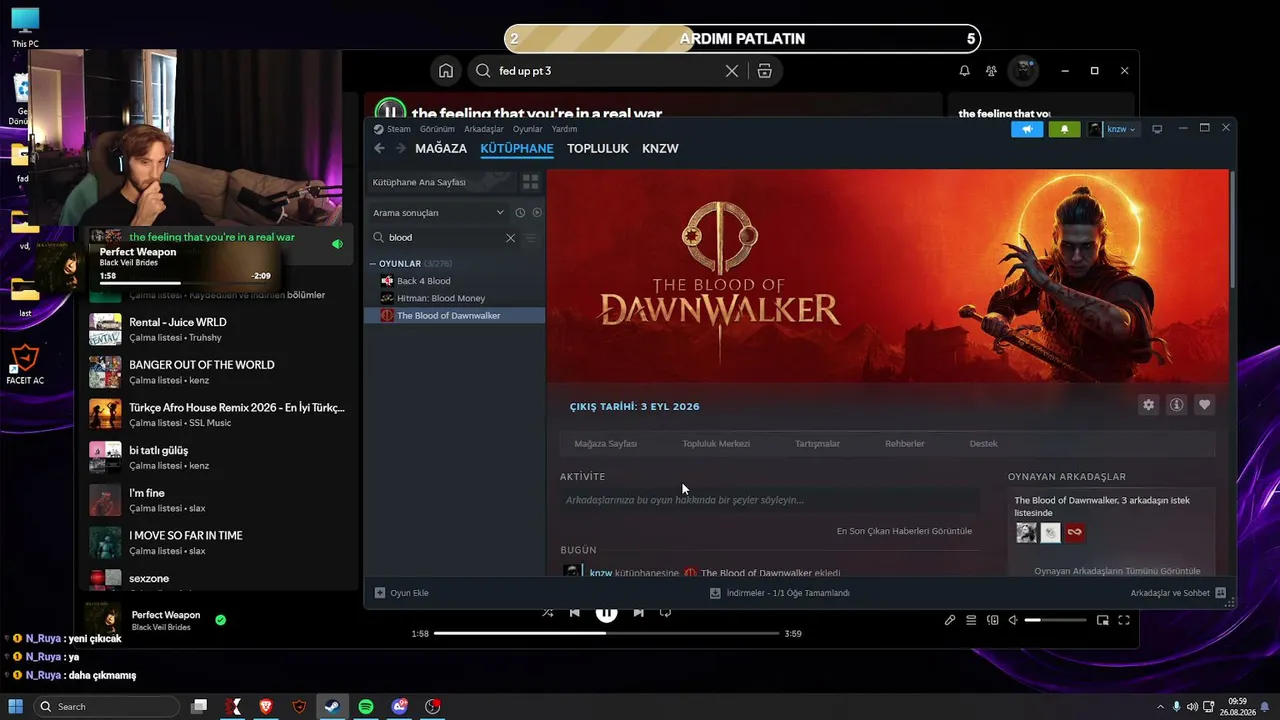The height and width of the screenshot is (720, 1280).
Task: Filter library by ready-to-play icon
Action: [x=537, y=213]
